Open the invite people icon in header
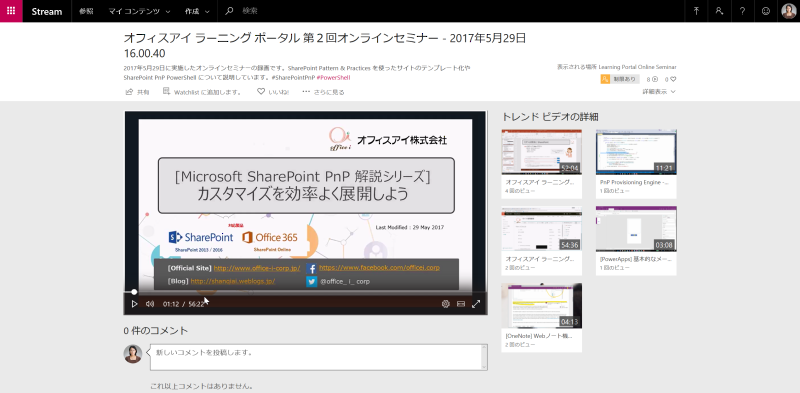Viewport: 800px width, 393px height. [x=719, y=11]
